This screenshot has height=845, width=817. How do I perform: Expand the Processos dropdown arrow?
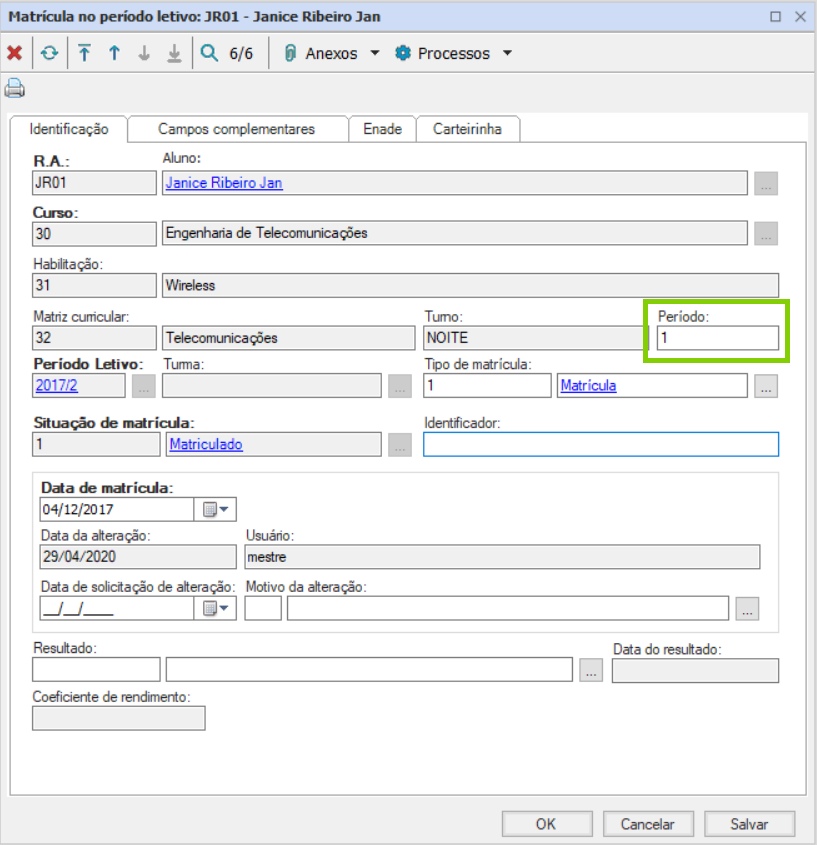507,53
